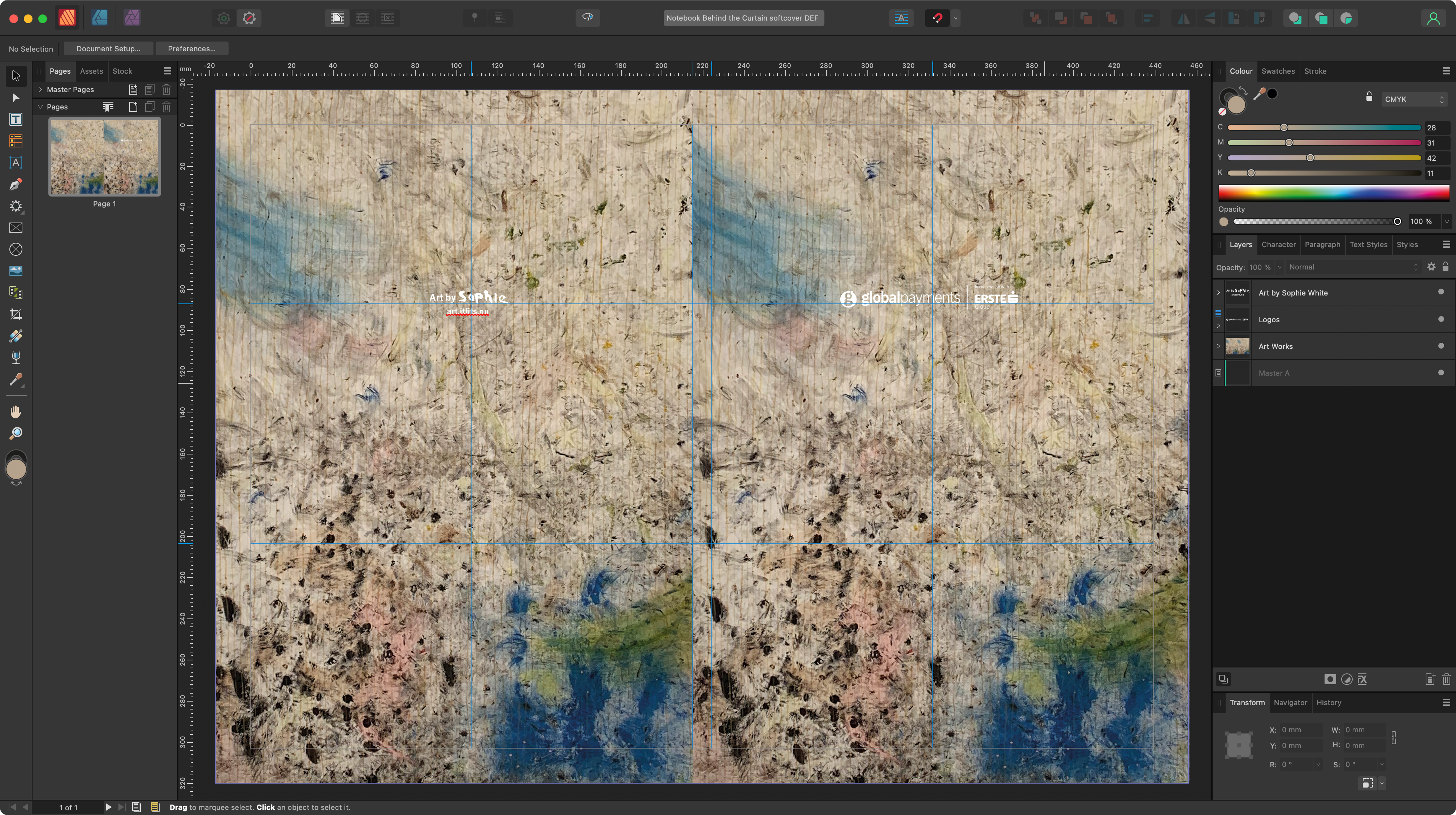Viewport: 1456px width, 815px height.
Task: Delete selected layer trash icon
Action: (x=1446, y=679)
